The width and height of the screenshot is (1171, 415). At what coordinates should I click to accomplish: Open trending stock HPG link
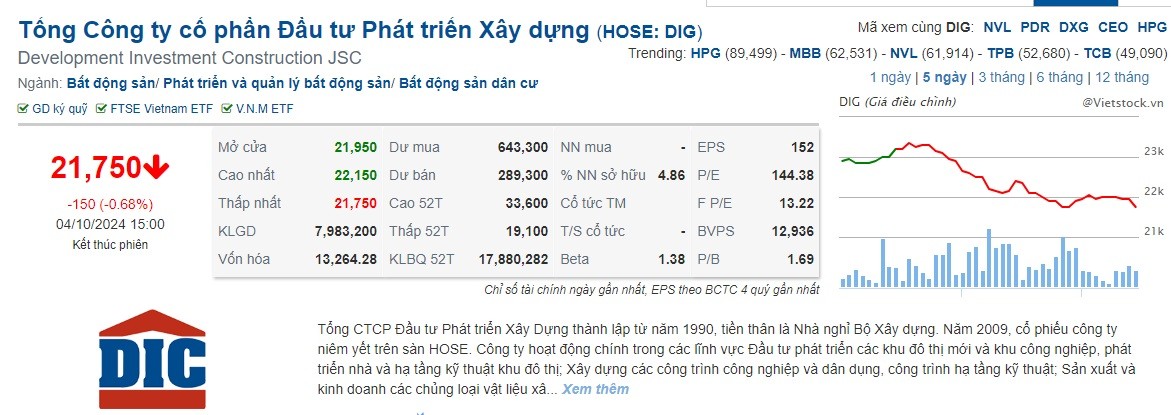[x=704, y=53]
